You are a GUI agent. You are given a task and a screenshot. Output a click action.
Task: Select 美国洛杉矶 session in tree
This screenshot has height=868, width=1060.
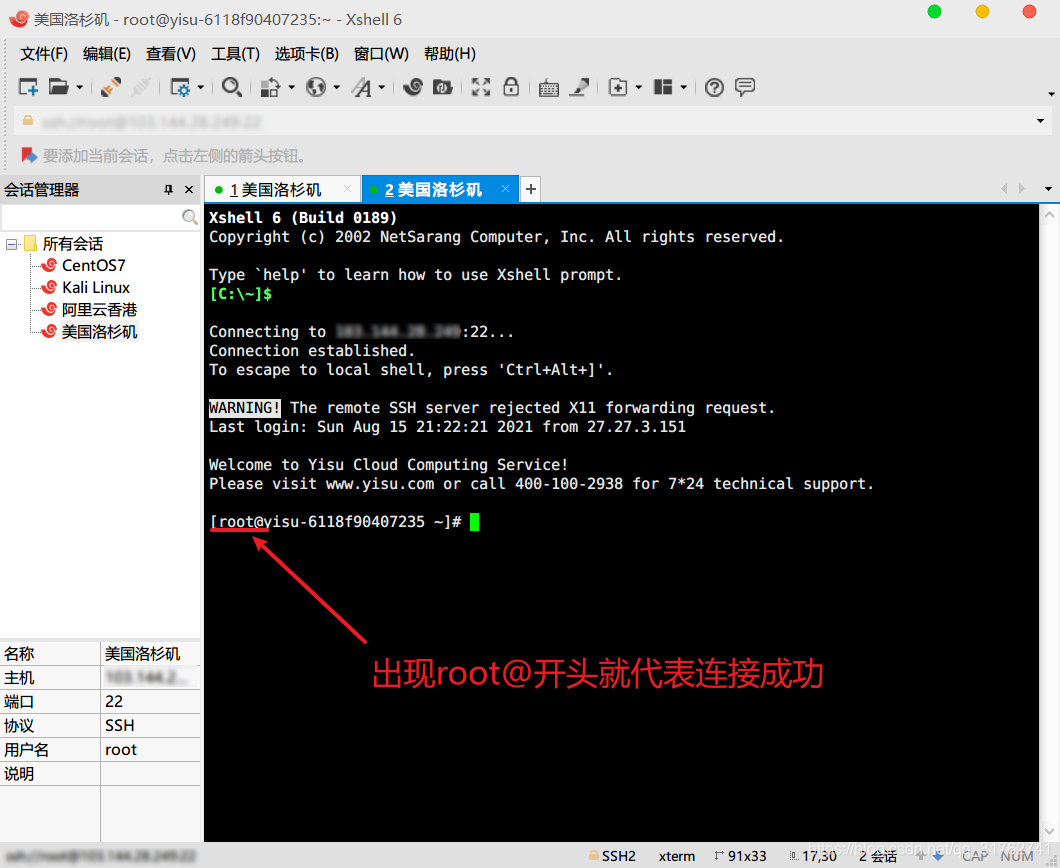99,332
